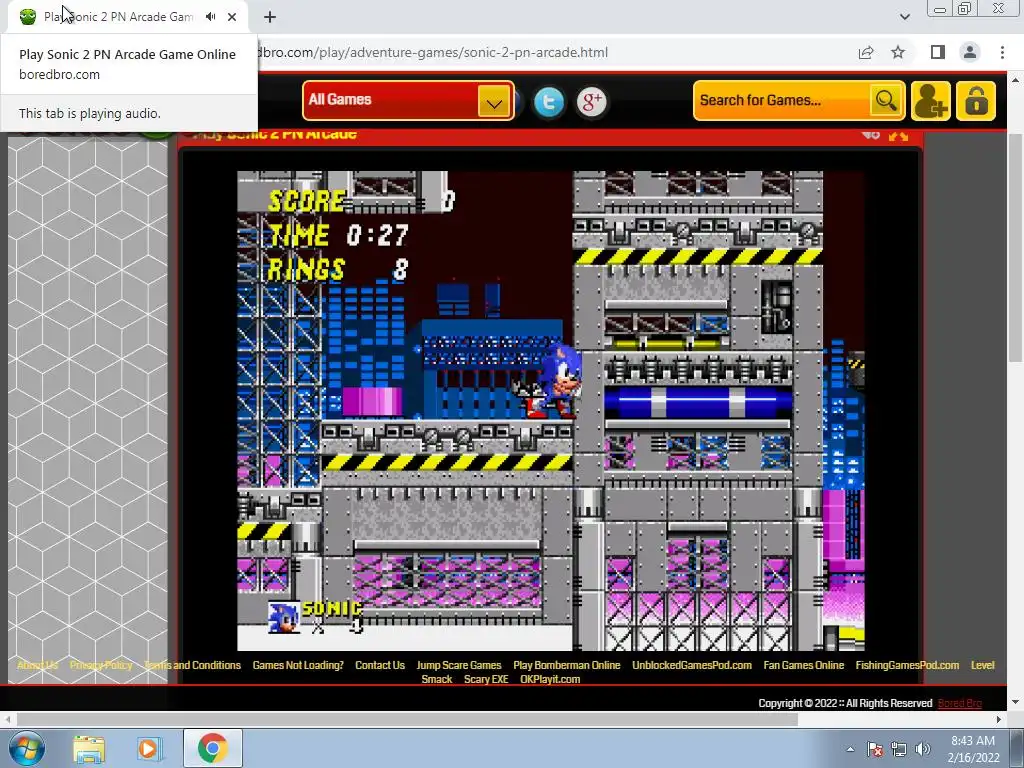Click the address bar URL
The width and height of the screenshot is (1024, 768).
point(433,52)
